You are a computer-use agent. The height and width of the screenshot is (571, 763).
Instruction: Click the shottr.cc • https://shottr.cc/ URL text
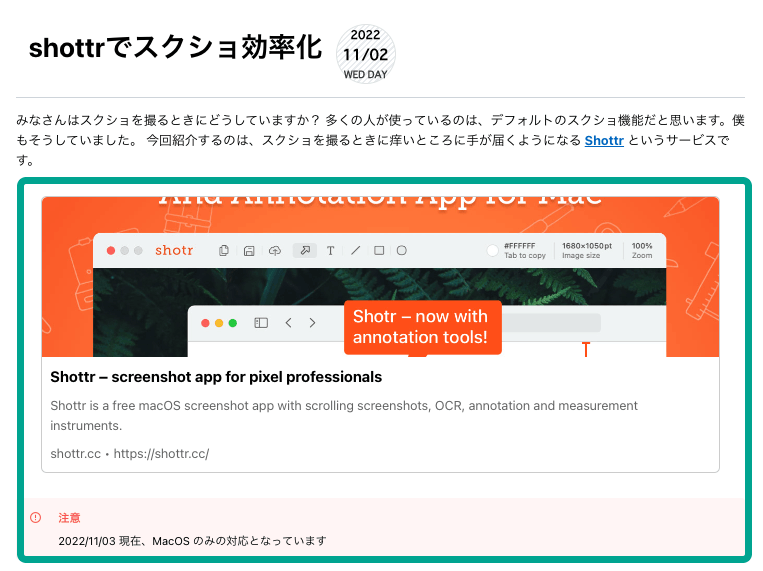(x=129, y=454)
